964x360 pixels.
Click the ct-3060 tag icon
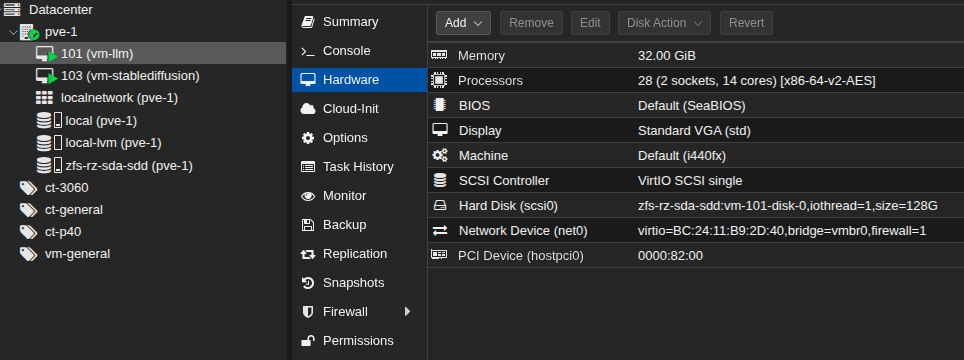click(28, 188)
